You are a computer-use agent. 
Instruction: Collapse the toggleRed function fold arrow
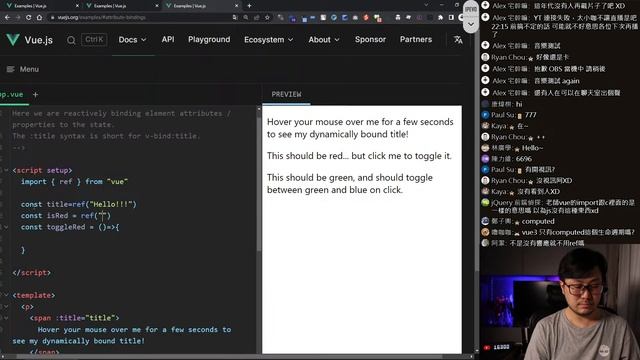(x=6, y=227)
